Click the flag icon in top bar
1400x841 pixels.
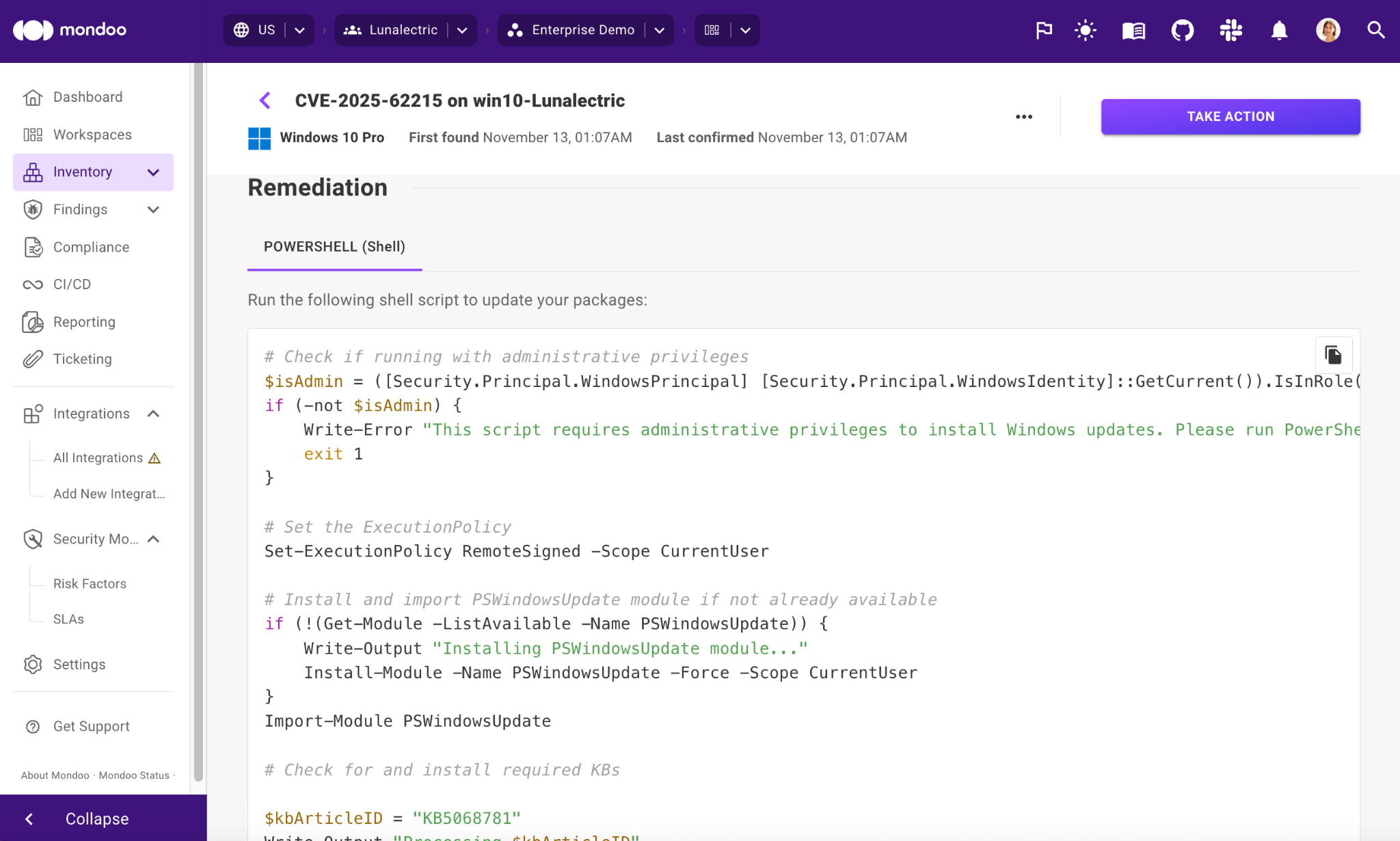point(1043,30)
